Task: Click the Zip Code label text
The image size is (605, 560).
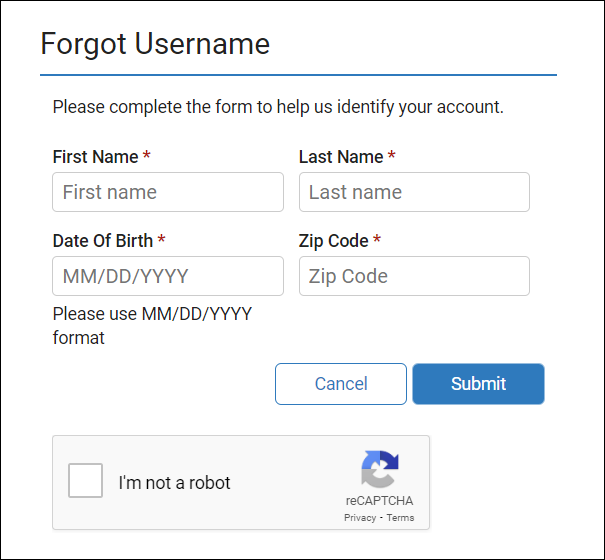Action: [334, 241]
